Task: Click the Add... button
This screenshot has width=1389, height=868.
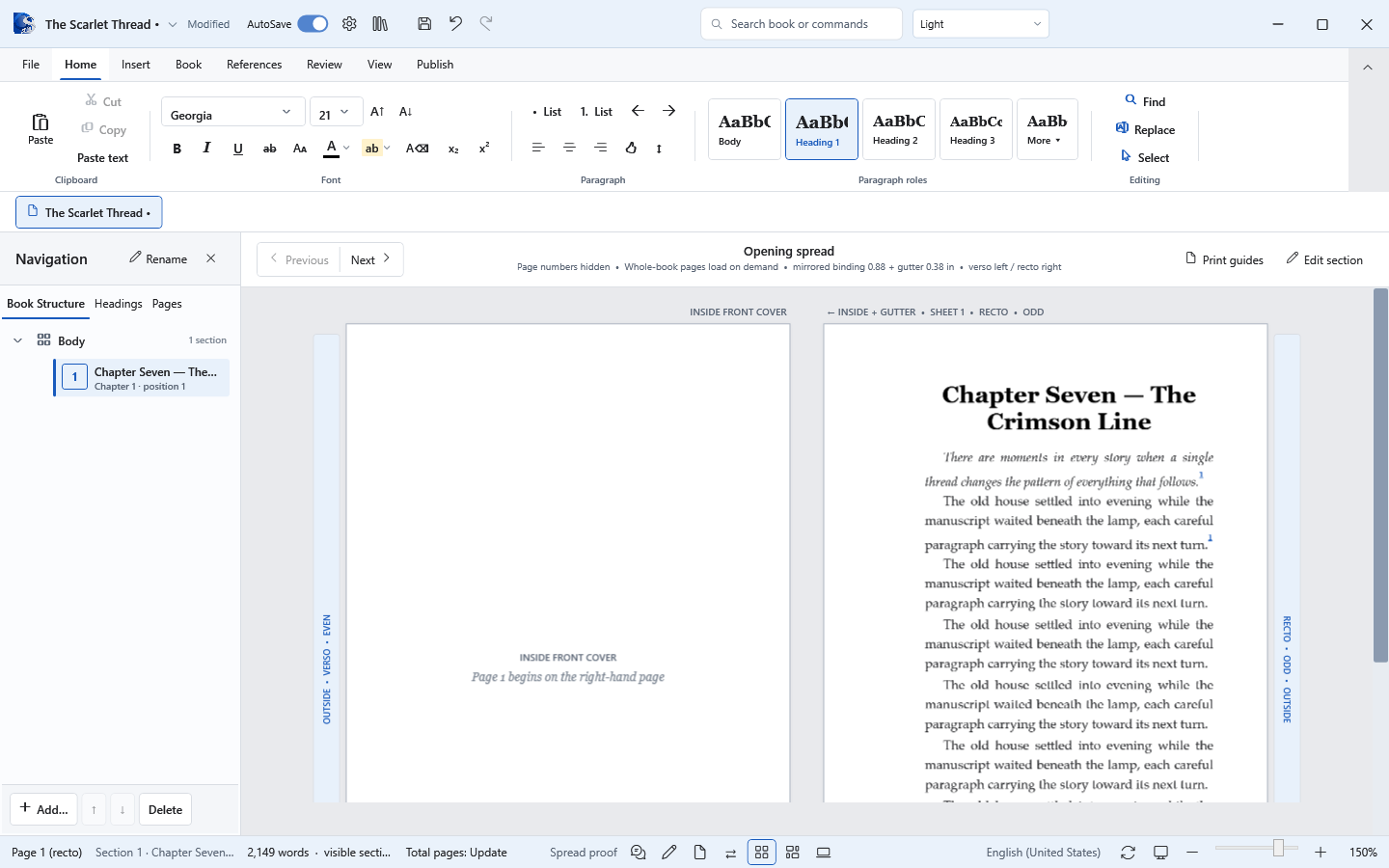Action: [x=43, y=809]
